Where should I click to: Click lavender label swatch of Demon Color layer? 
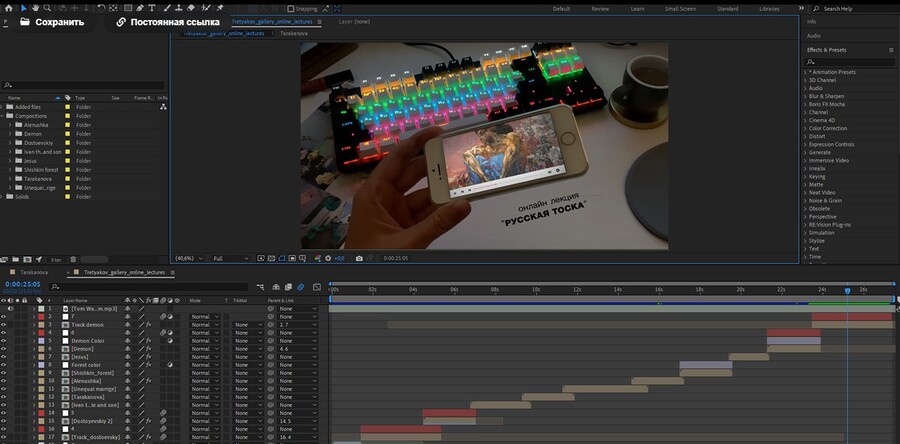pyautogui.click(x=41, y=341)
